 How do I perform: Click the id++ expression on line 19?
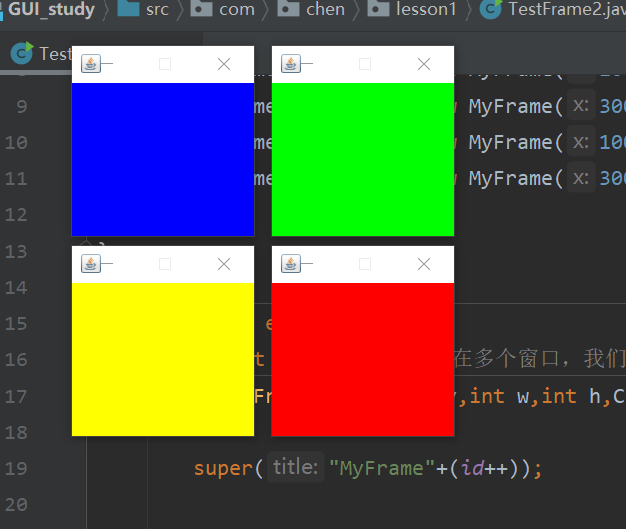[485, 468]
